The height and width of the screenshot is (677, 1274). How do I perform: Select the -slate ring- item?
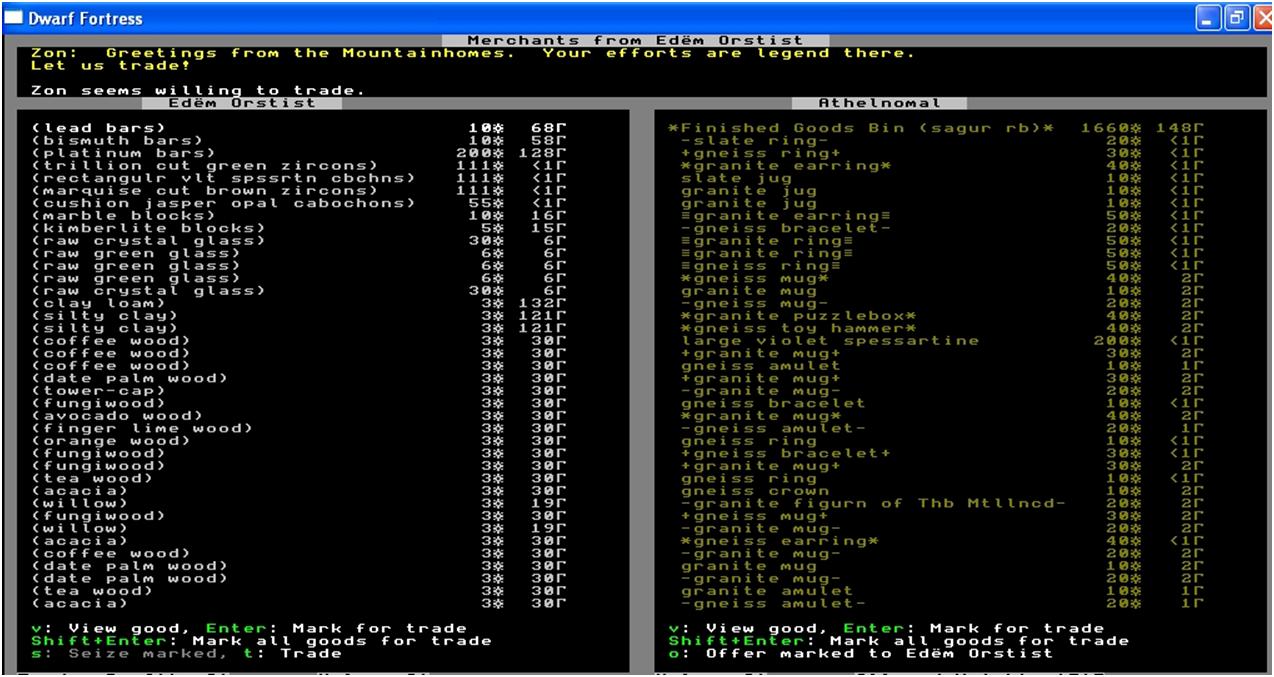point(755,140)
